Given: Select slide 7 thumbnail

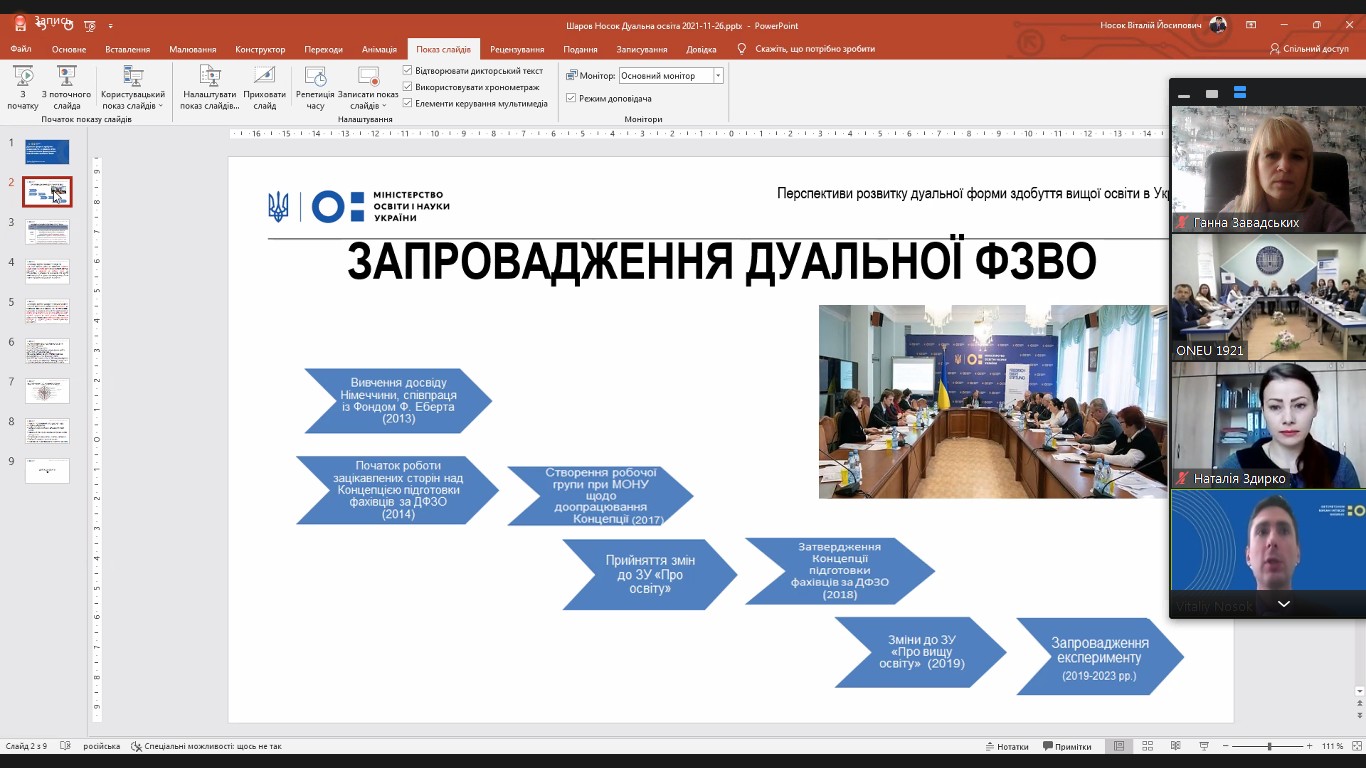Looking at the screenshot, I should [47, 391].
